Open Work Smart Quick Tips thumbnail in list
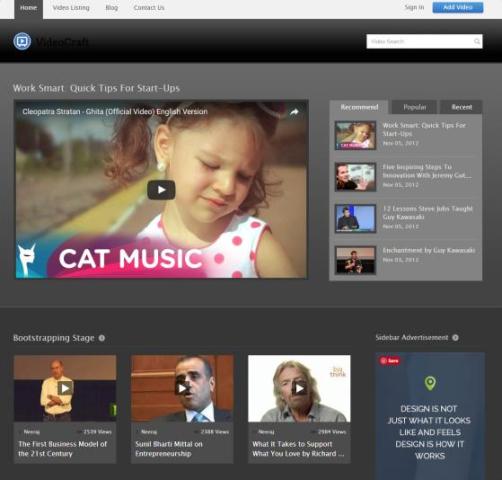Screen dimensions: 502x480 tap(355, 135)
